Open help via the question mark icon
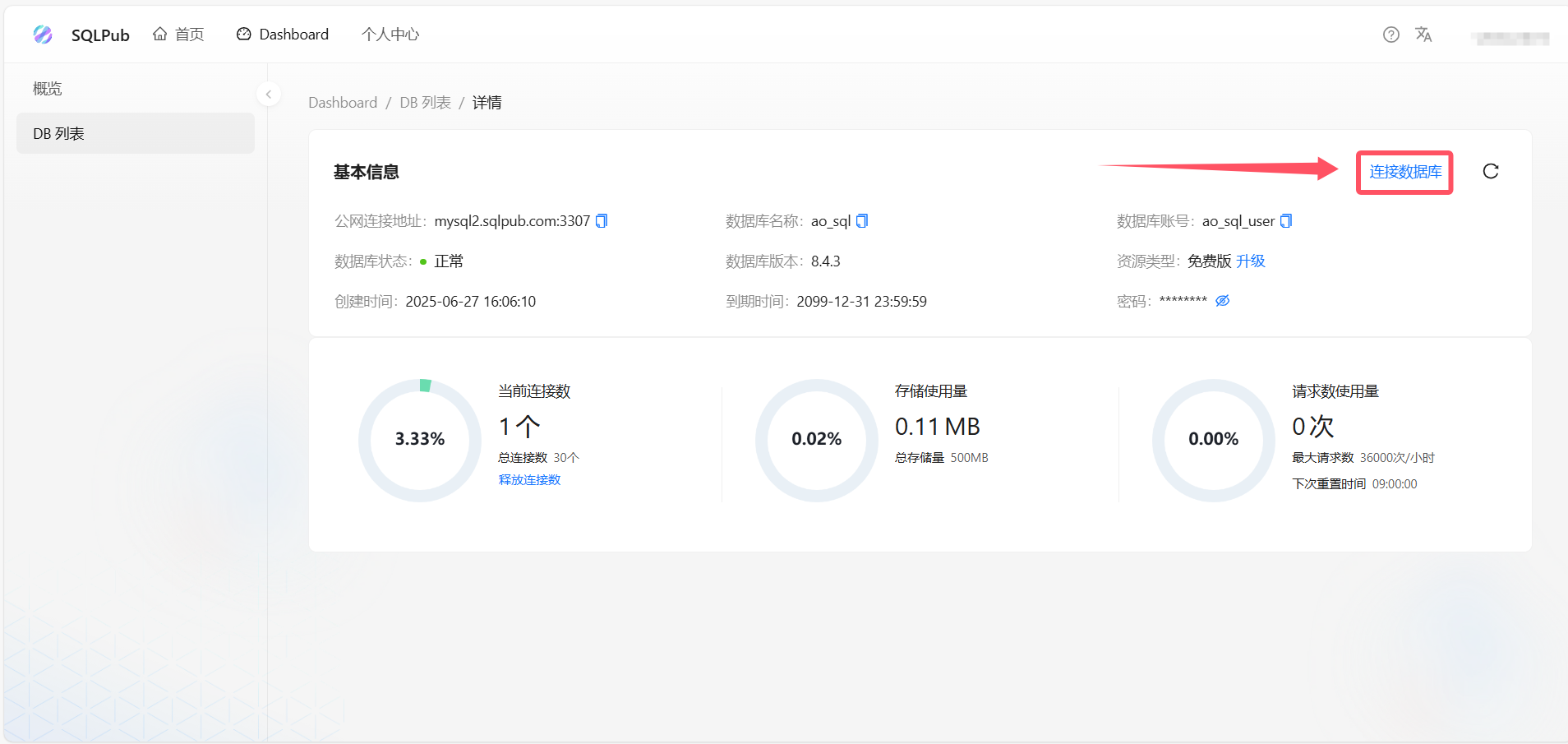 [x=1391, y=34]
